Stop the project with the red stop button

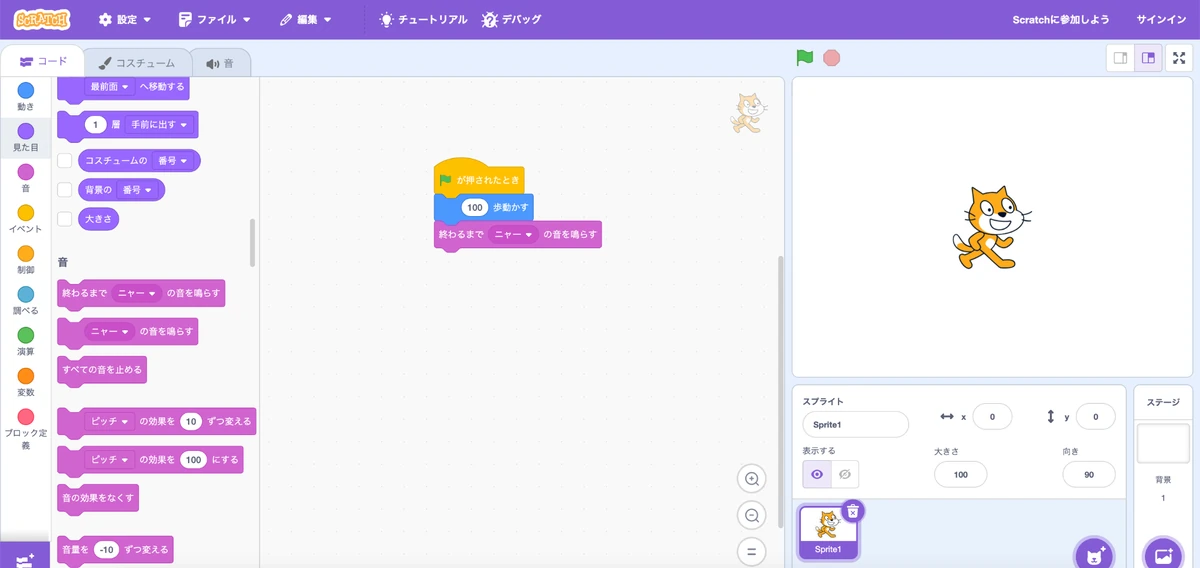pos(832,58)
